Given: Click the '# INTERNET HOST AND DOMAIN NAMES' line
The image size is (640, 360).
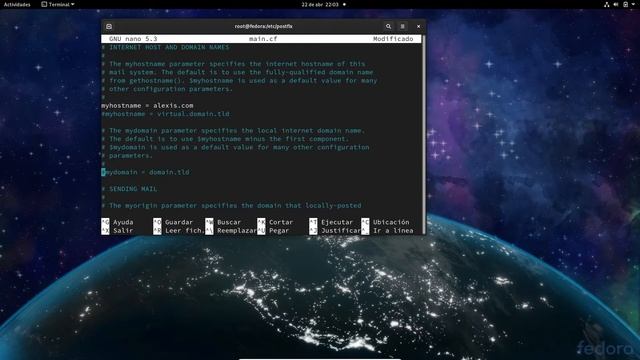Looking at the screenshot, I should click(165, 47).
